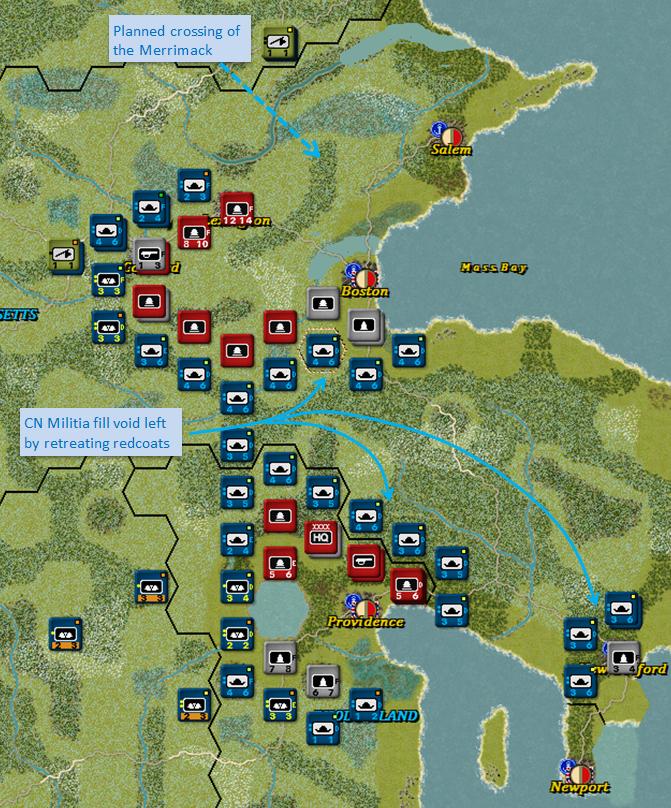
Task: Select gray unit immediately southwest of Boston
Action: [323, 303]
